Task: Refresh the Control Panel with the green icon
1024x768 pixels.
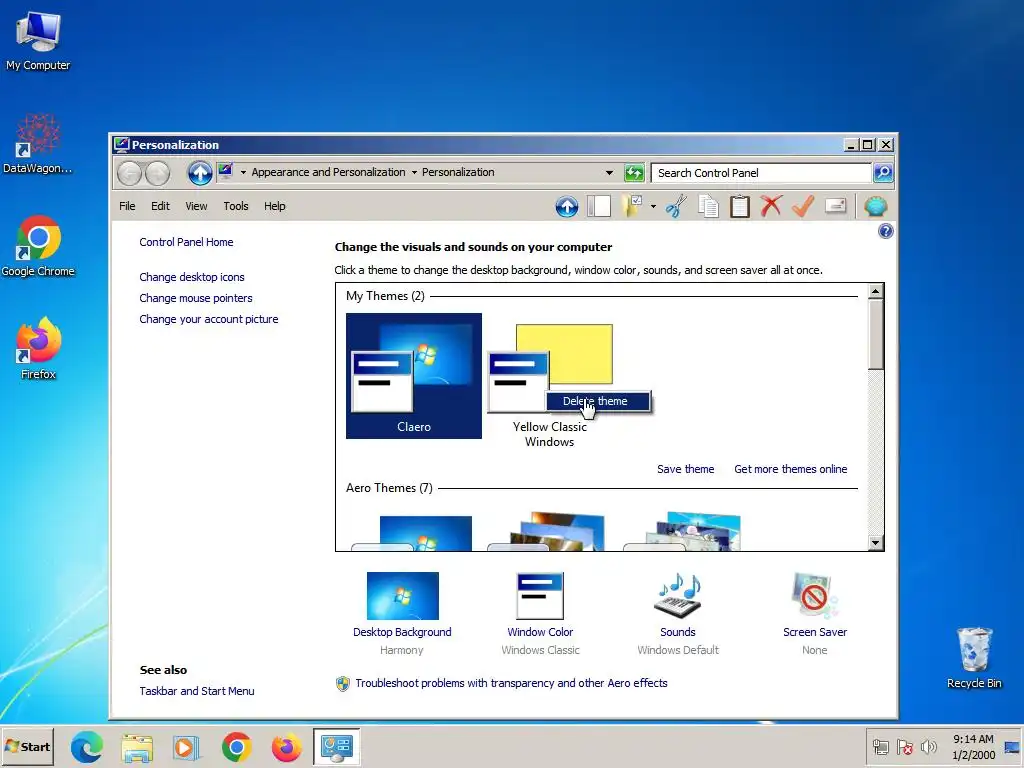Action: 634,173
